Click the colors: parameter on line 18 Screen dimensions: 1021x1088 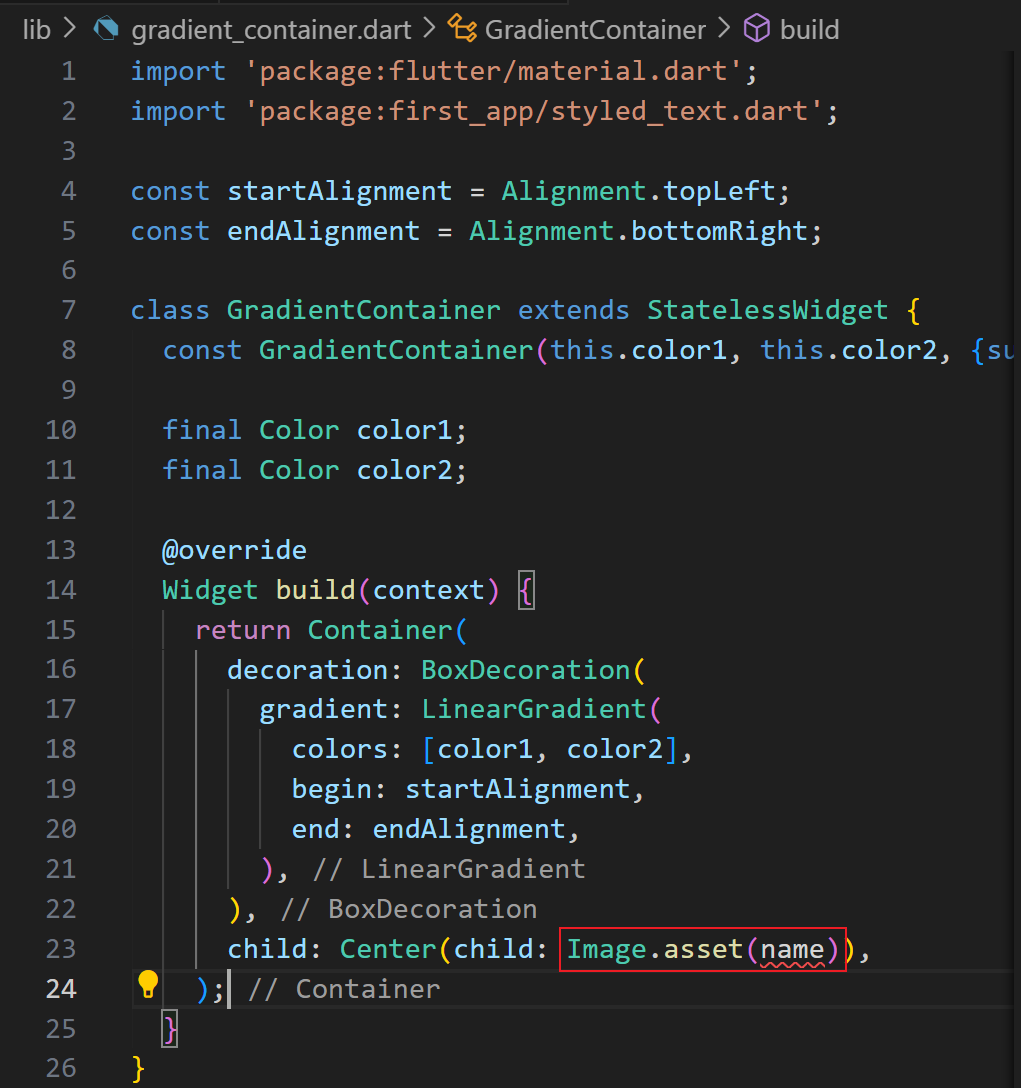pos(346,749)
